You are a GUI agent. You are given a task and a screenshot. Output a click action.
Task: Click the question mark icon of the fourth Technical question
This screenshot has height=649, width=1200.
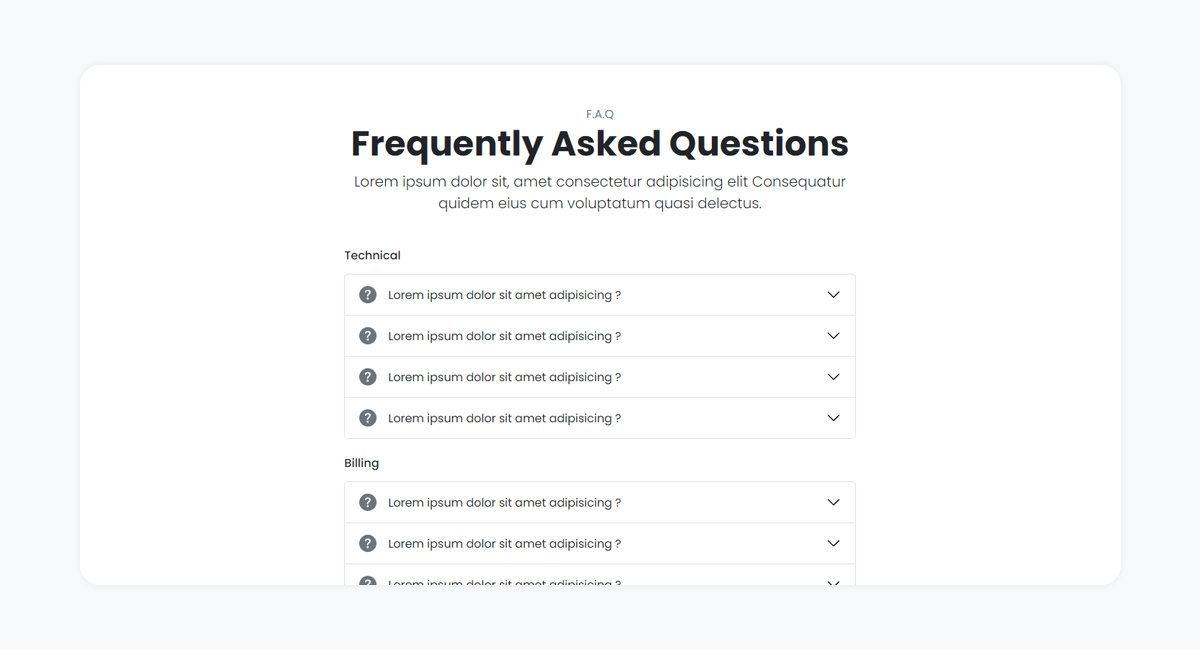(368, 418)
